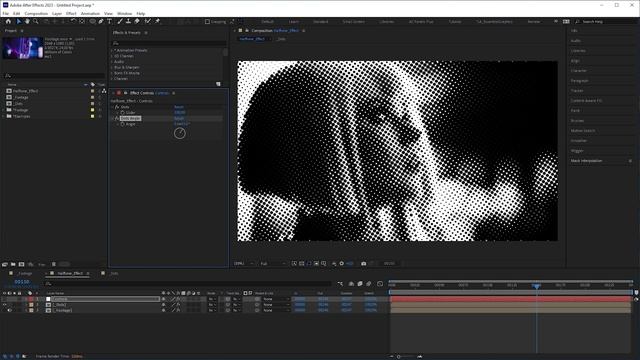Toggle the Angle property stopwatch
Screen dimensions: 640x360
click(x=122, y=124)
